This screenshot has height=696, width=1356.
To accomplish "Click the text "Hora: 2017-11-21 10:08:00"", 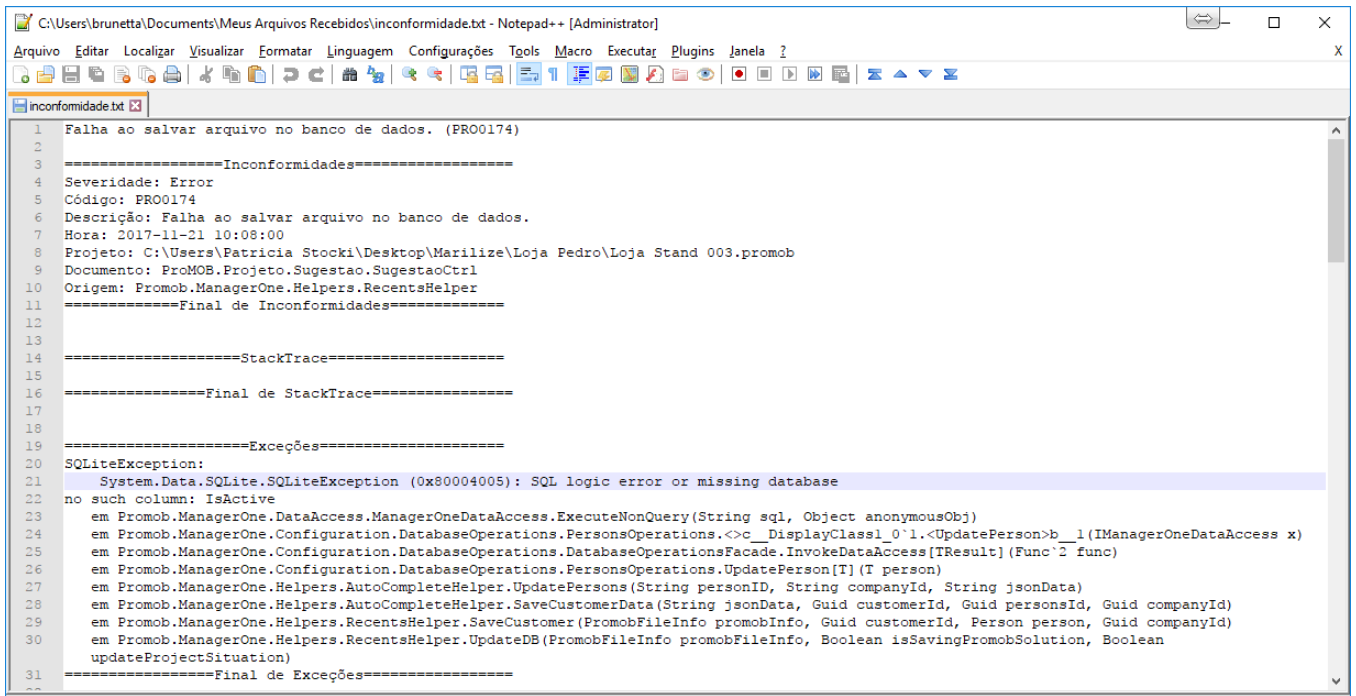I will pos(174,235).
